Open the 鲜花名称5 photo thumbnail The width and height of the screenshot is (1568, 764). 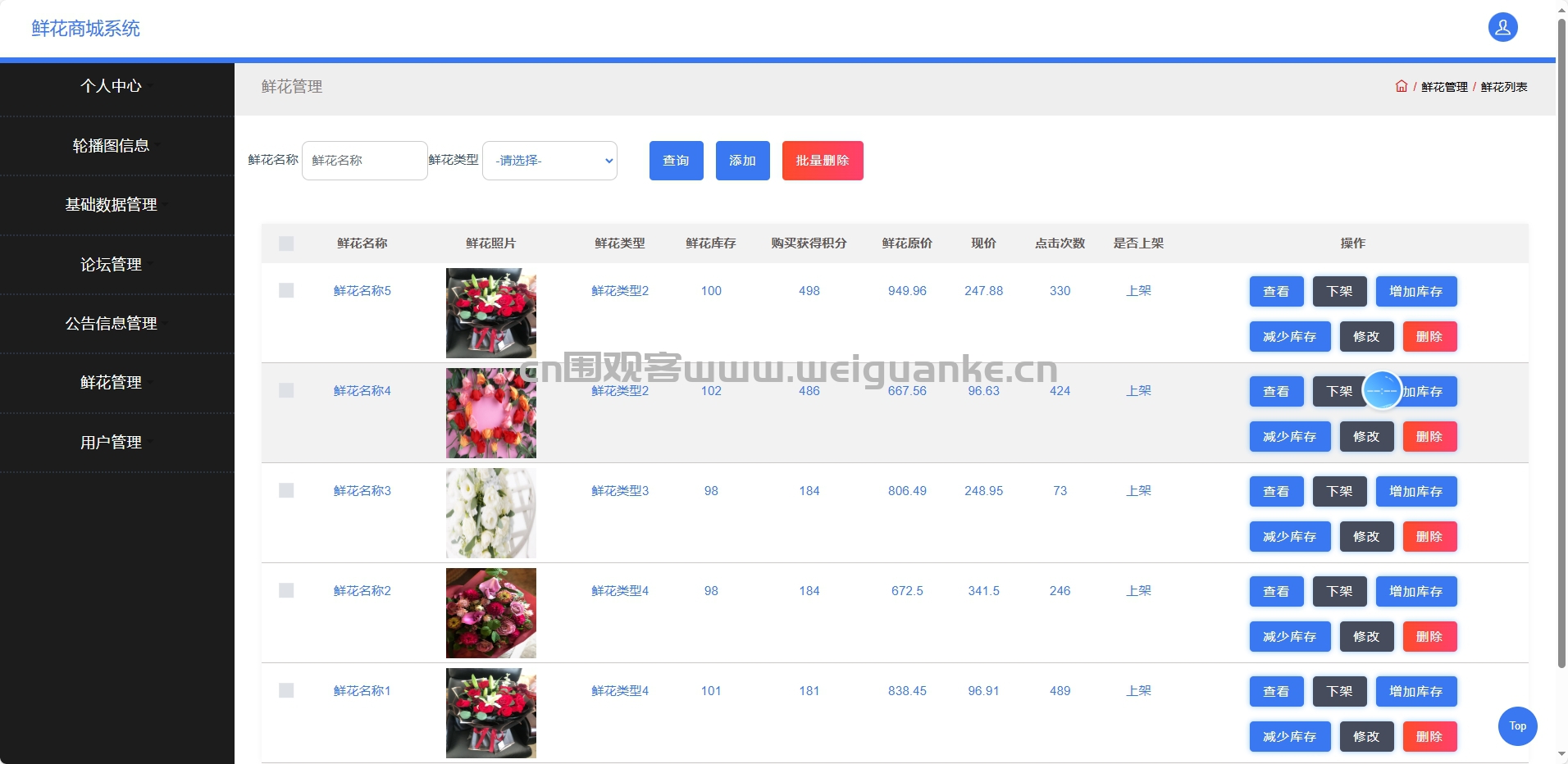pos(491,313)
